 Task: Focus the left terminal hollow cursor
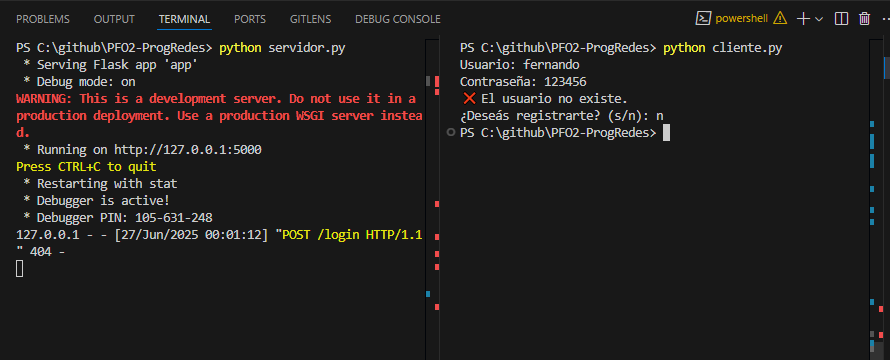point(19,269)
